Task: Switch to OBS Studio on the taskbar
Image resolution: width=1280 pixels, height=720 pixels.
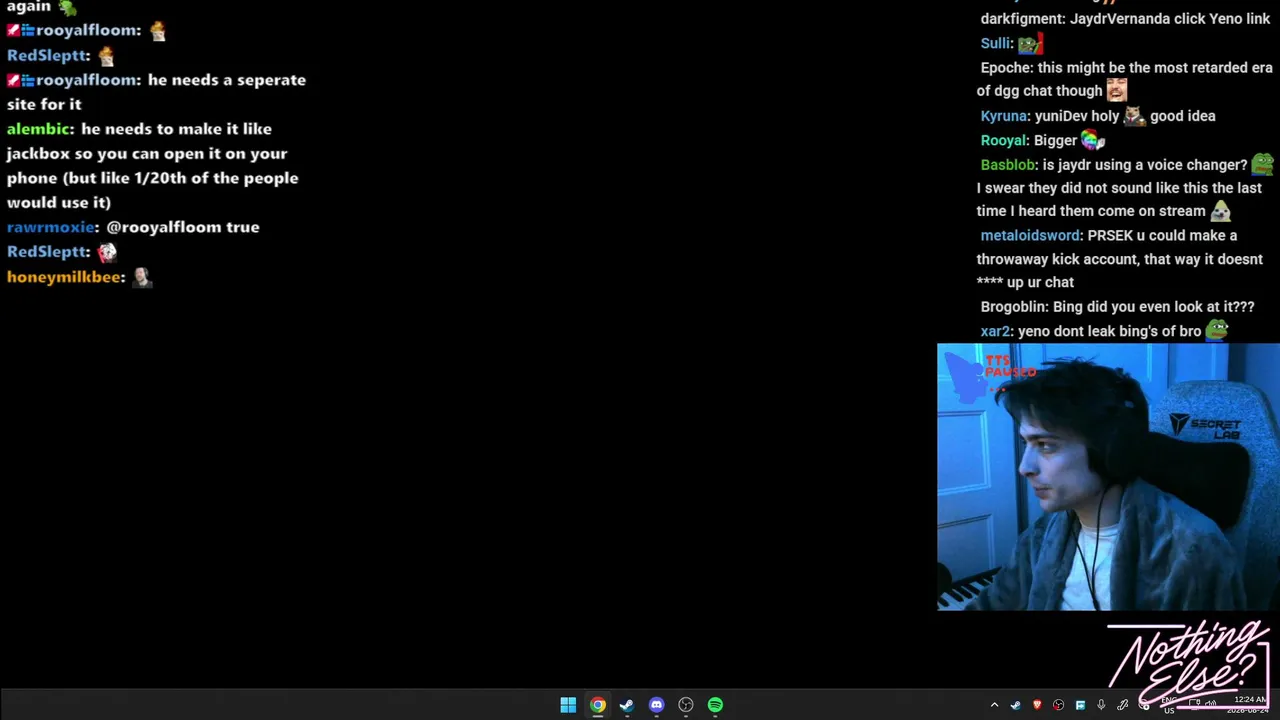Action: (x=686, y=705)
